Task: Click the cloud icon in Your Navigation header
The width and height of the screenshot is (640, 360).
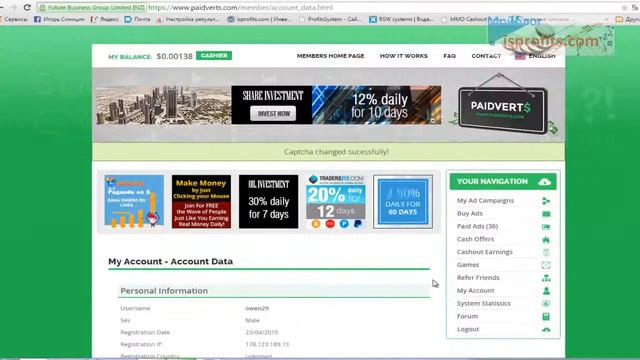Action: pyautogui.click(x=544, y=182)
